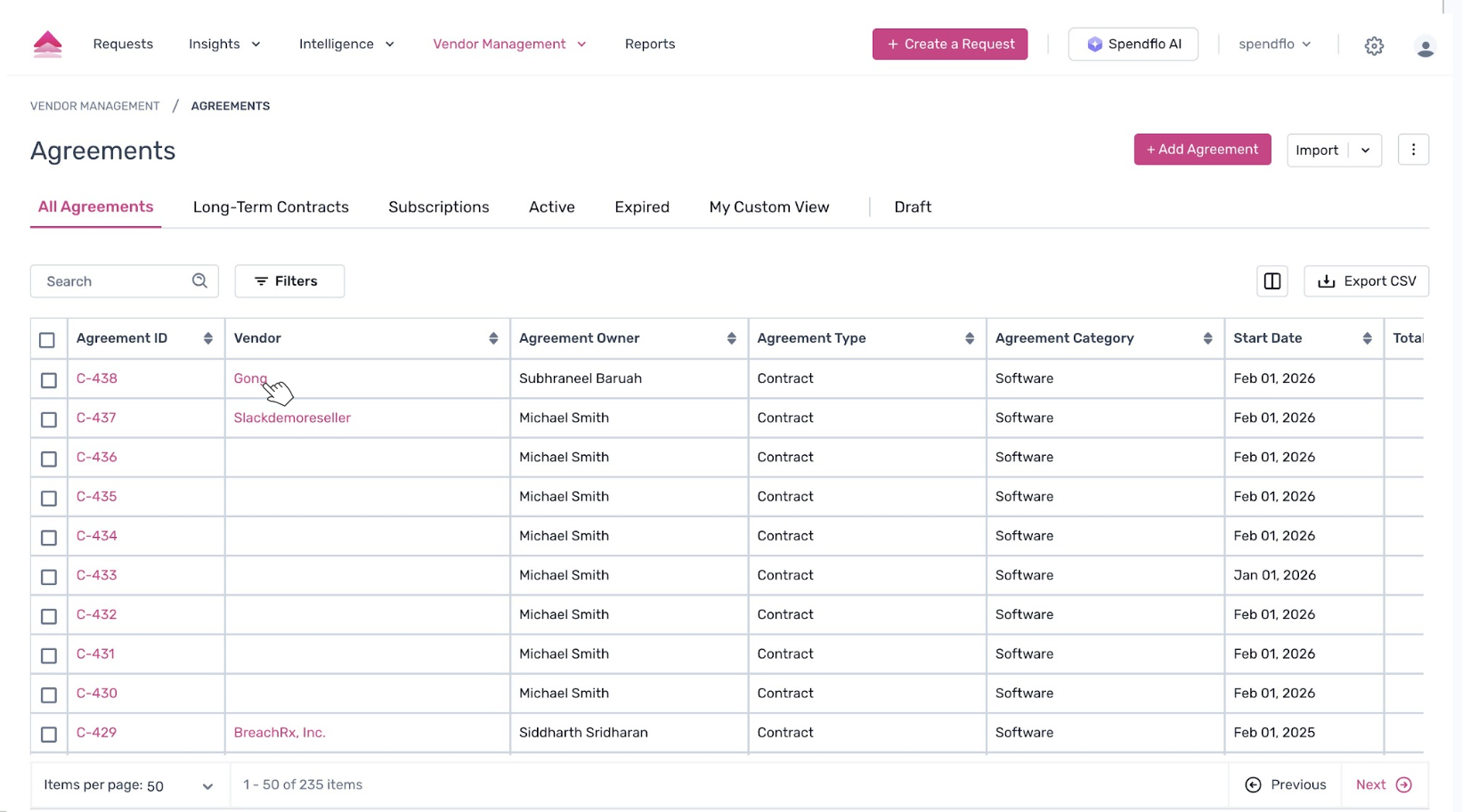The width and height of the screenshot is (1462, 812).
Task: Open the user profile avatar
Action: point(1425,46)
